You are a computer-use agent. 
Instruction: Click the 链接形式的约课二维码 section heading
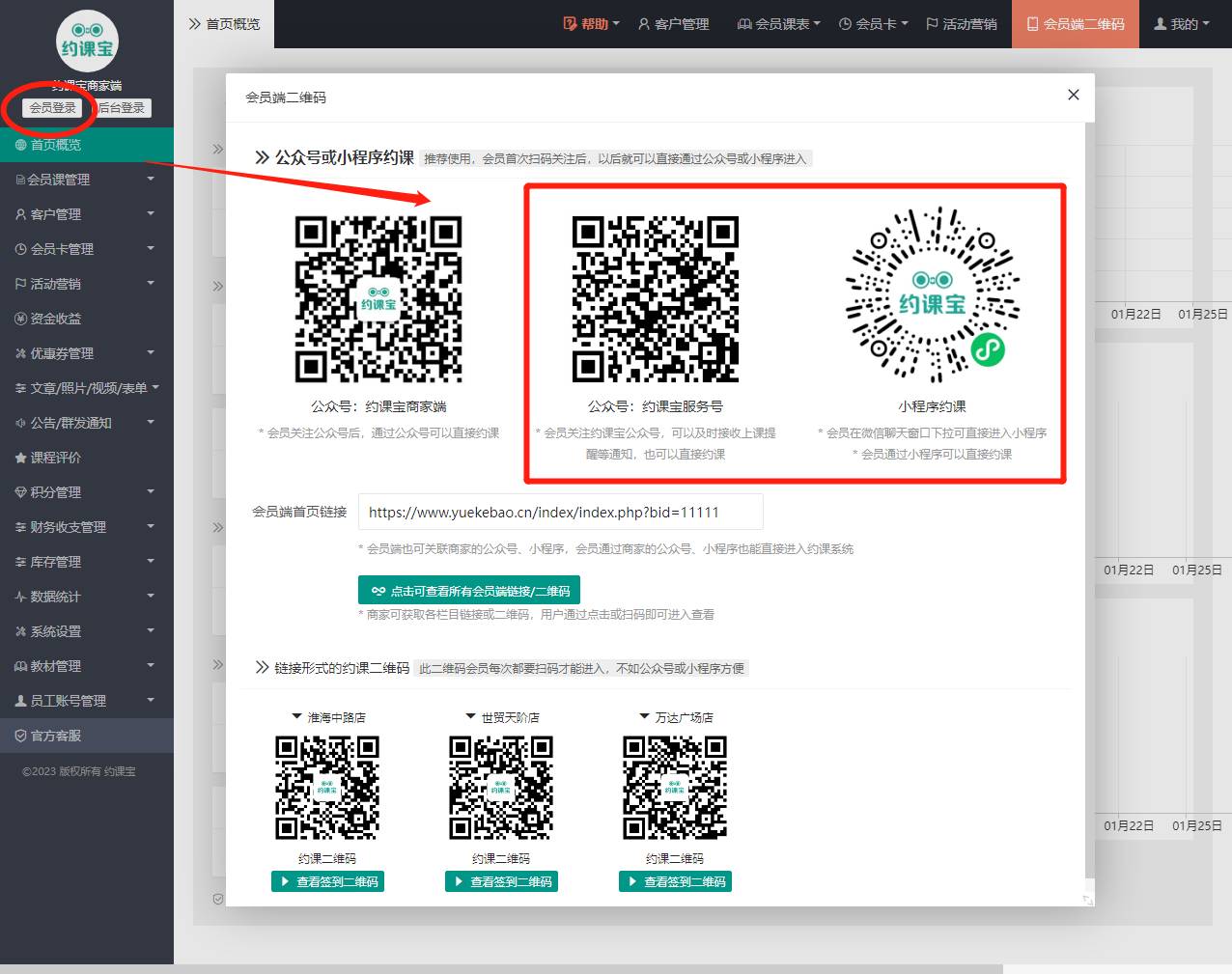(342, 668)
